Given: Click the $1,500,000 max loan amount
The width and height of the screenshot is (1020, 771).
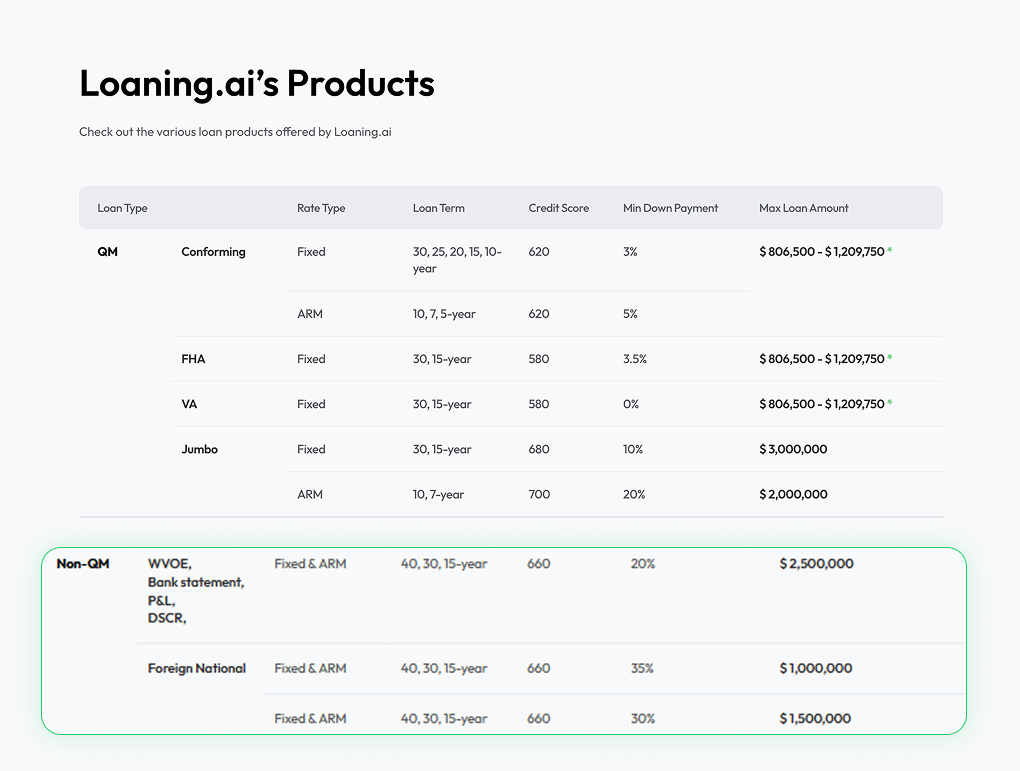Looking at the screenshot, I should [815, 719].
